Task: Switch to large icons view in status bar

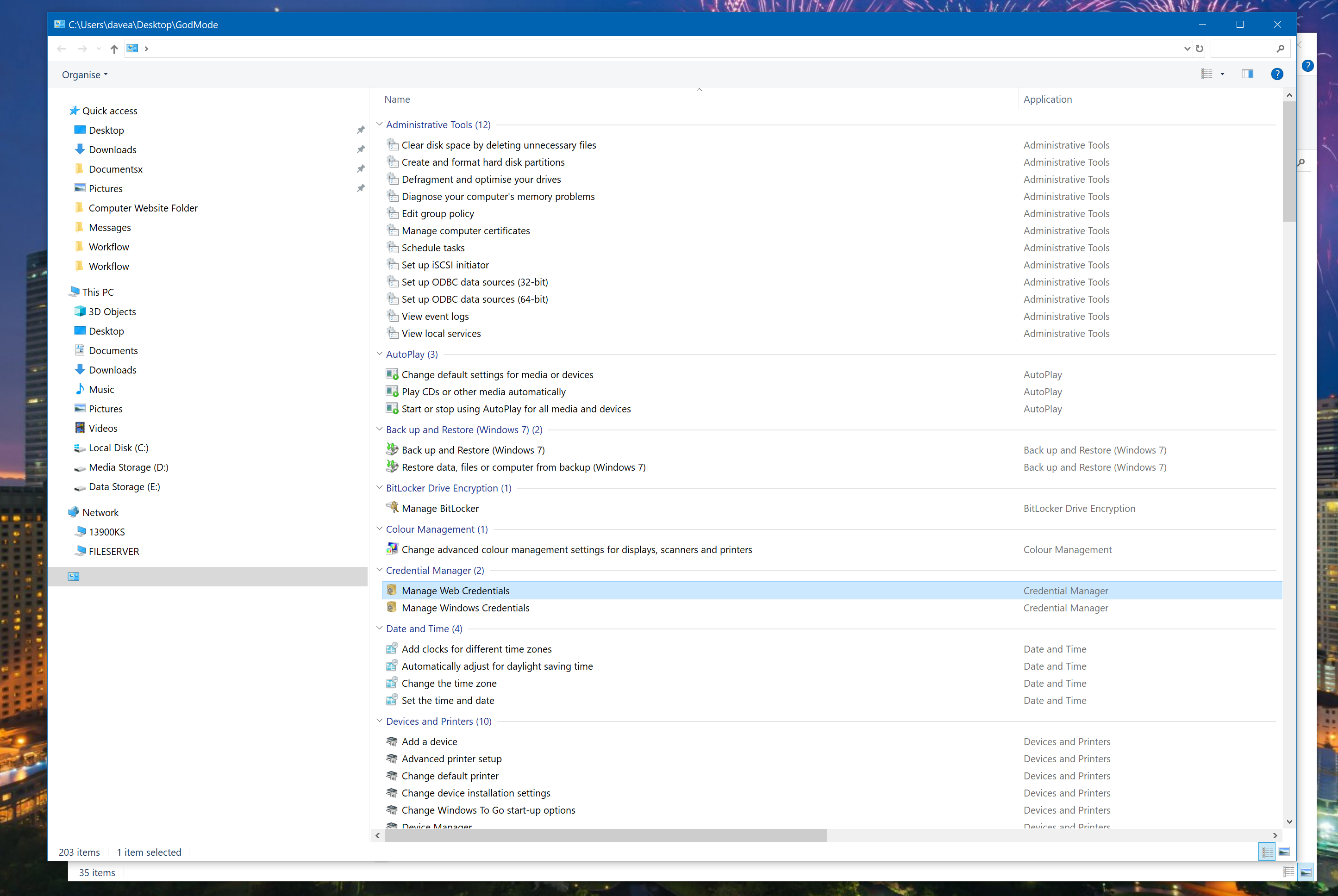Action: (x=1284, y=852)
